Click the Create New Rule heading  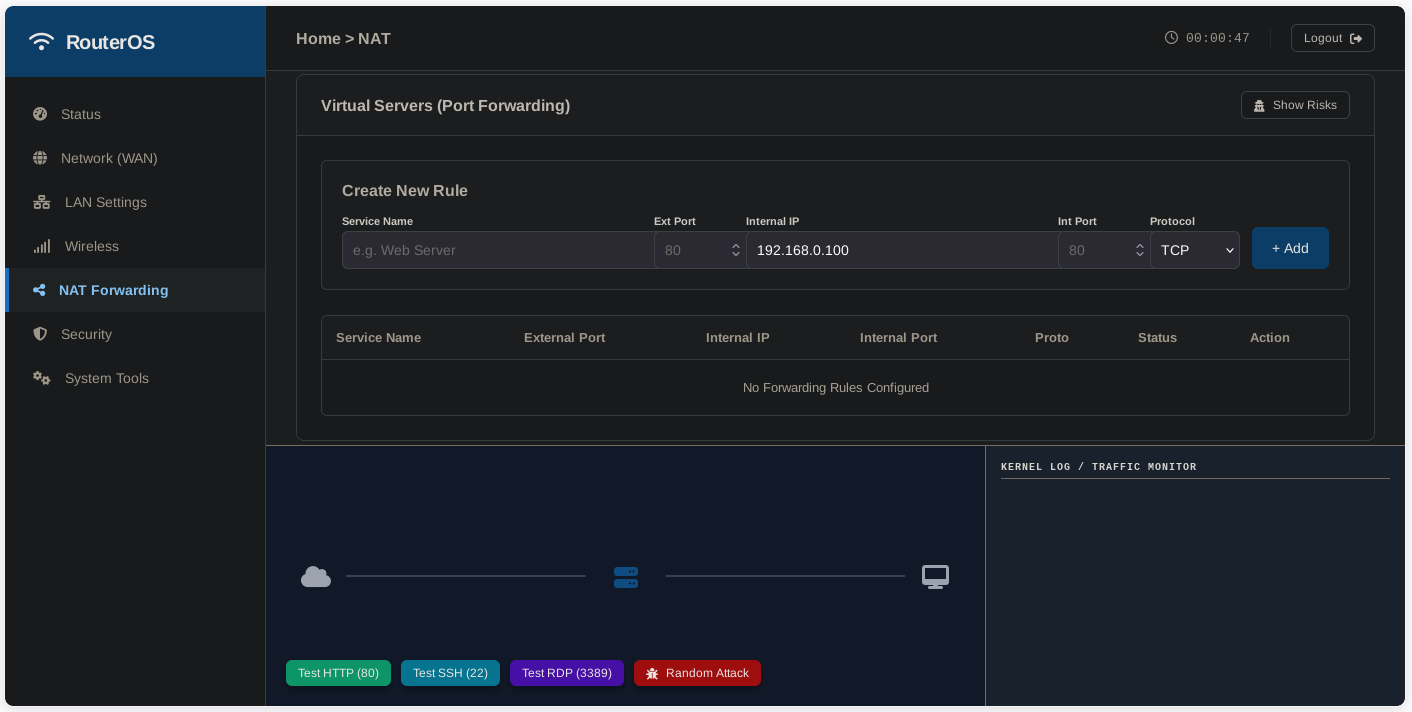tap(405, 190)
